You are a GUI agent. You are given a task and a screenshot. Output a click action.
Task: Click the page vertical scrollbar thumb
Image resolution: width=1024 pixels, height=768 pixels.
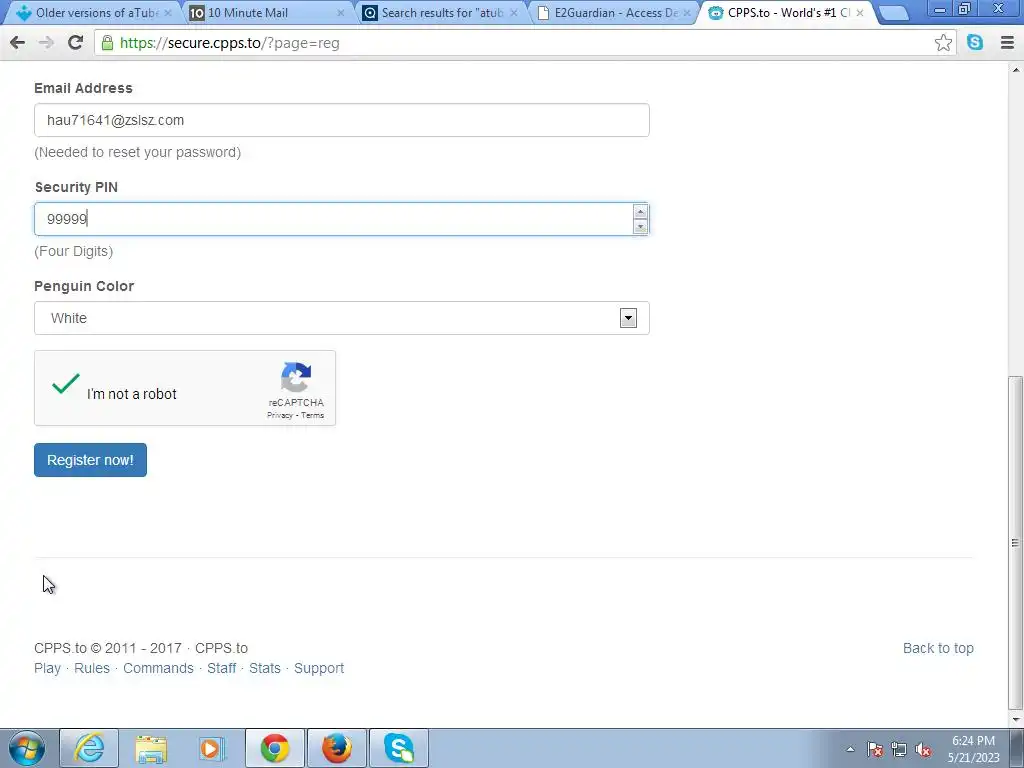(1016, 542)
